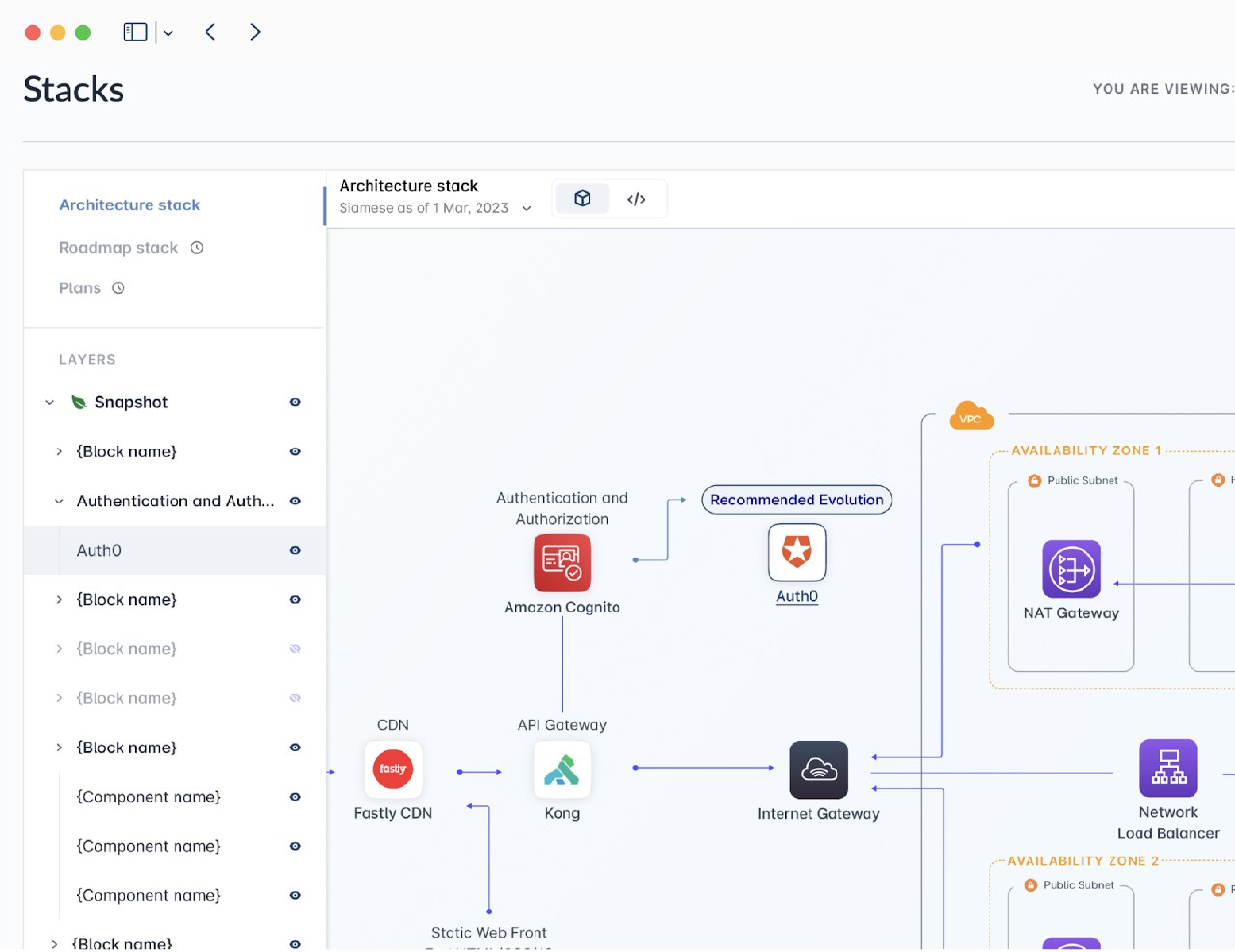Click the Network Load Balancer icon
This screenshot has width=1235, height=952.
coord(1168,768)
